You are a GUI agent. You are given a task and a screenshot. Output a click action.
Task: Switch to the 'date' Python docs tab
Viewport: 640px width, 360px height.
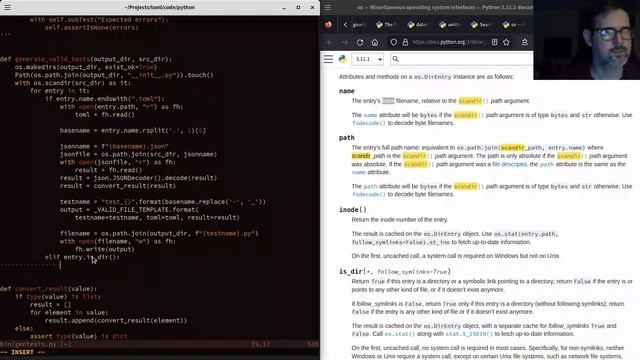click(417, 25)
